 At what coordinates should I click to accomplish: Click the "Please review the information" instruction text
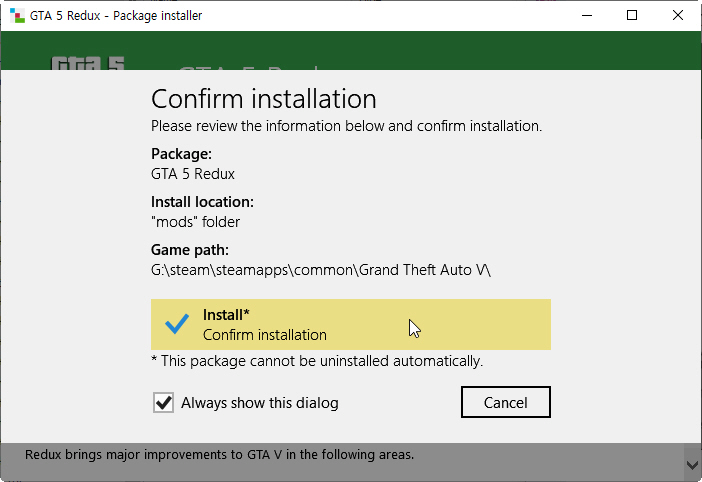click(x=347, y=126)
